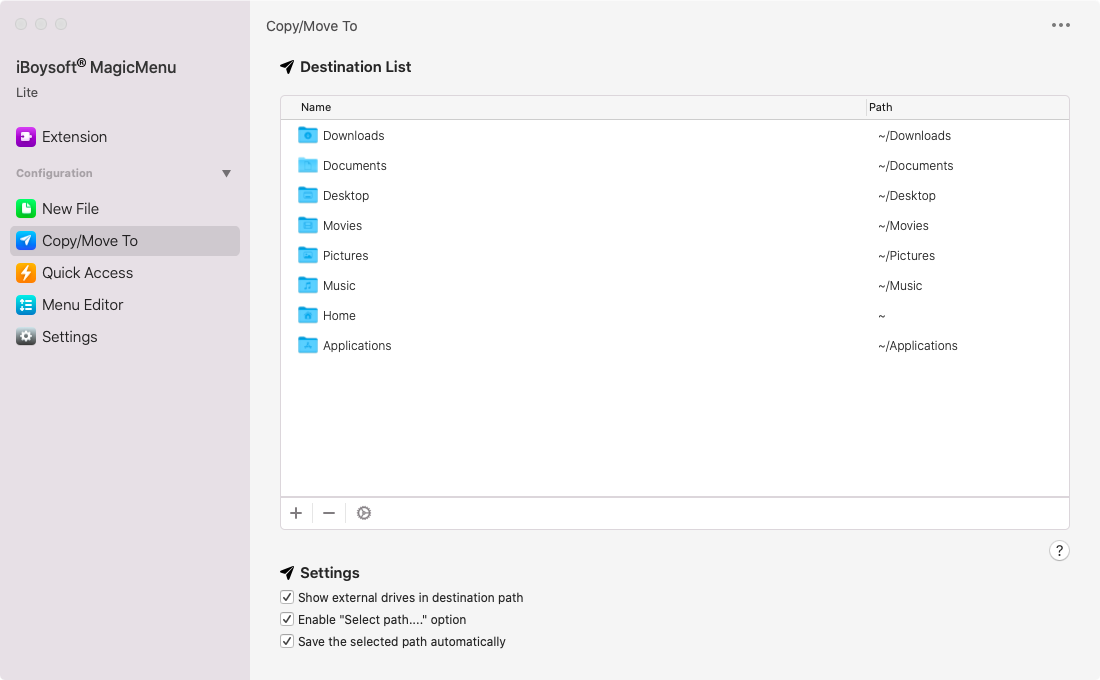Image resolution: width=1100 pixels, height=680 pixels.
Task: Toggle Enable "Select path...." option checkbox
Action: pos(286,619)
